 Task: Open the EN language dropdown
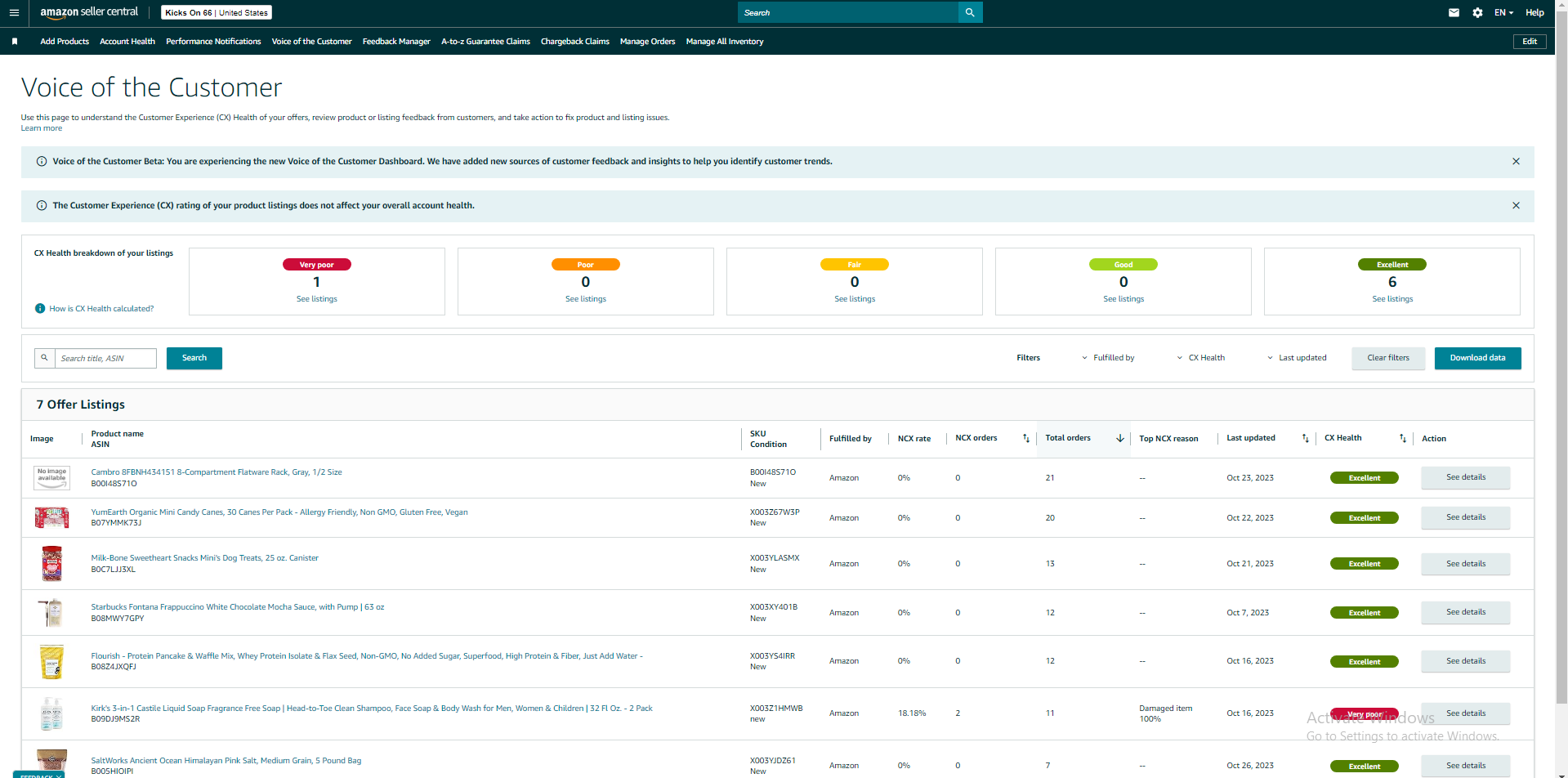(x=1503, y=13)
